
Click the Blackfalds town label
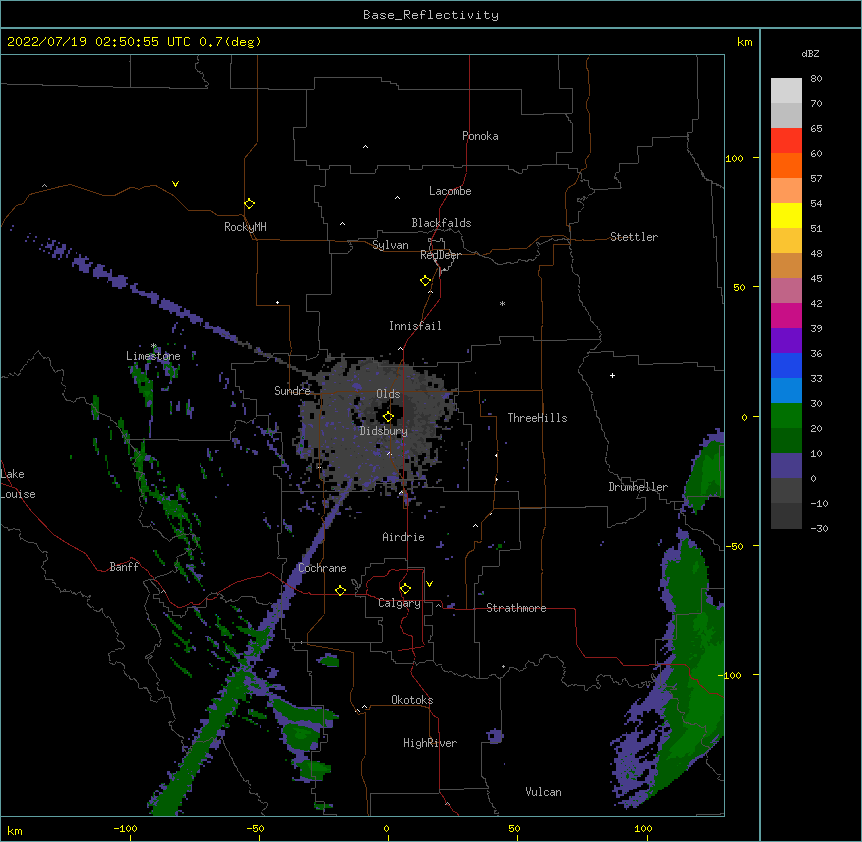[441, 223]
